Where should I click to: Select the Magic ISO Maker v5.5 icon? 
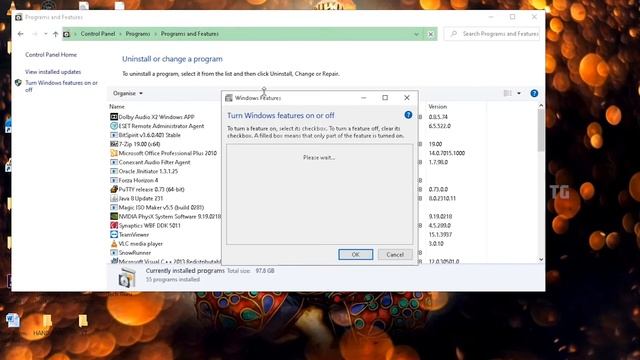click(x=114, y=207)
